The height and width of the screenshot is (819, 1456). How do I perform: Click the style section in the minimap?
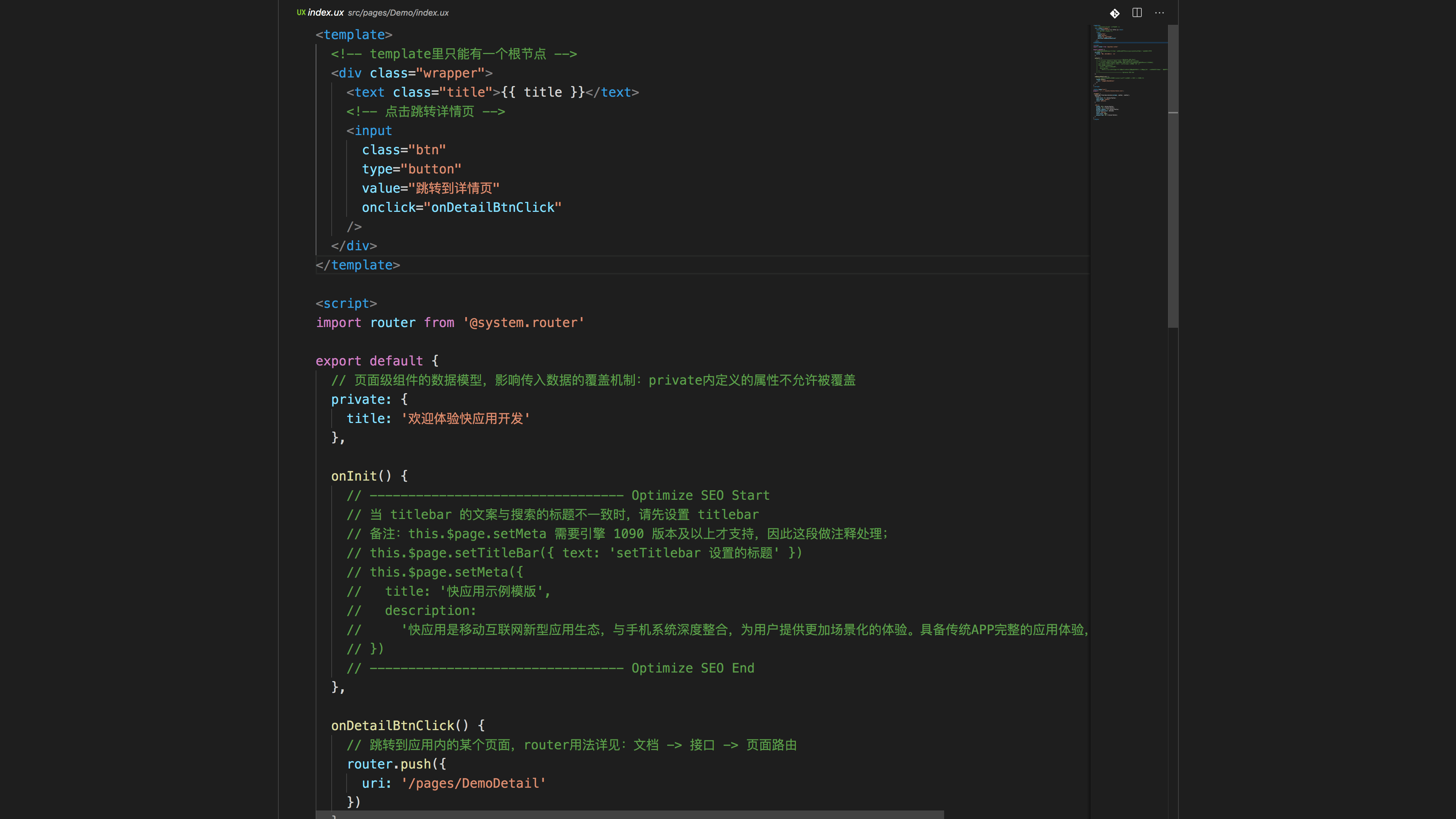[1105, 105]
